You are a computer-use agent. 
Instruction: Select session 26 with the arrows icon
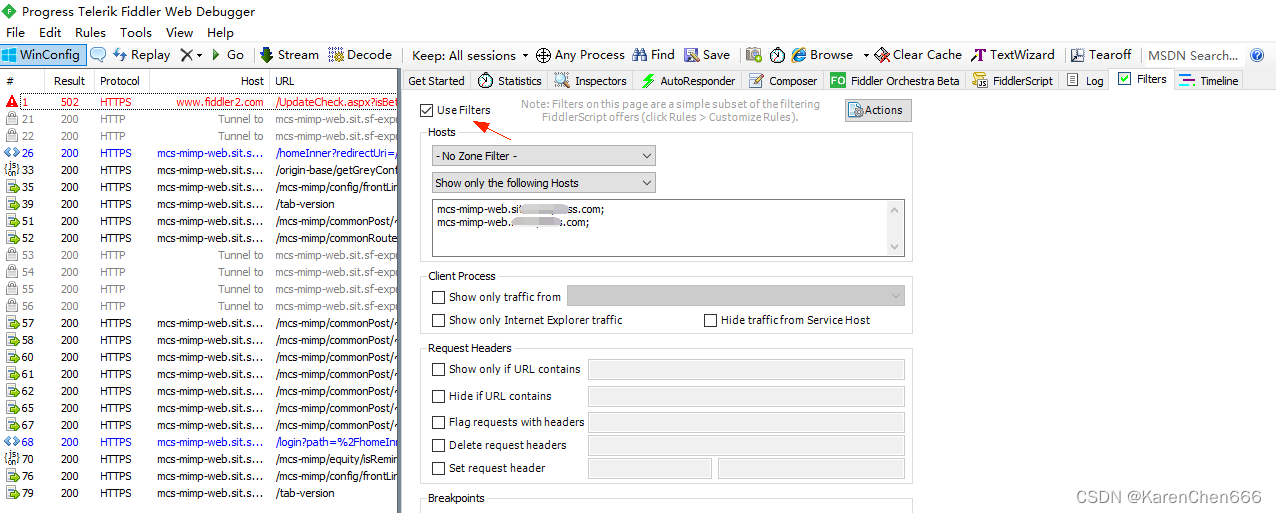pyautogui.click(x=200, y=153)
